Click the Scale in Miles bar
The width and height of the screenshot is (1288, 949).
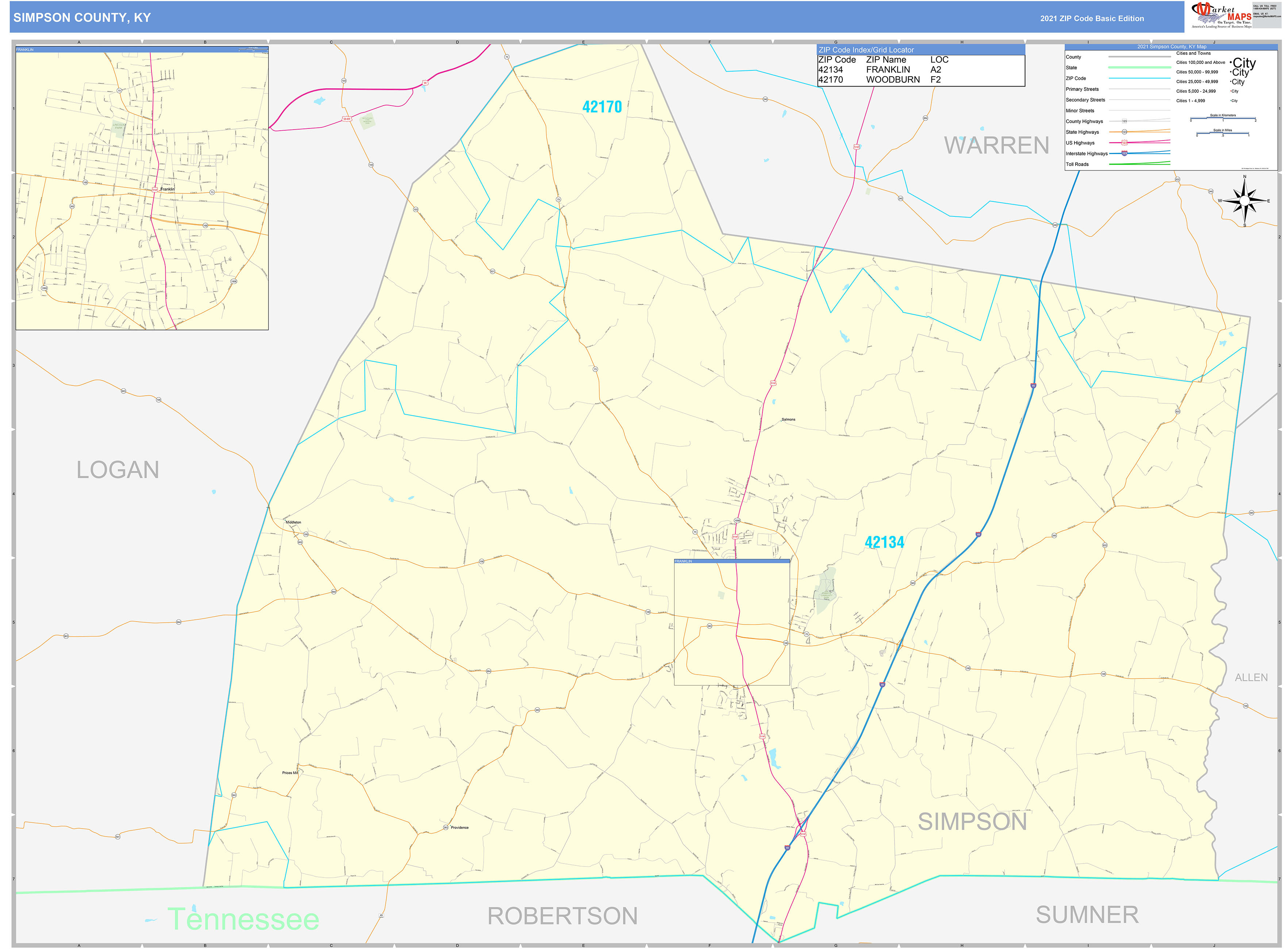[1223, 133]
